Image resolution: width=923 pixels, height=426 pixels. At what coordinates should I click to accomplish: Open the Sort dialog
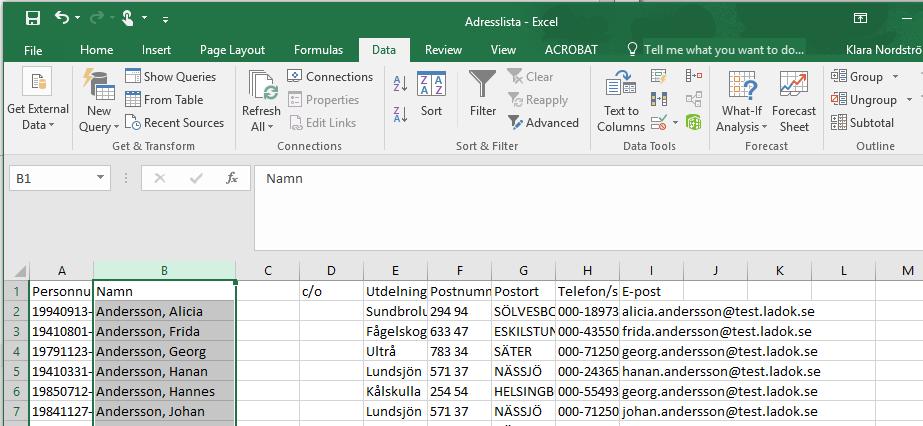click(x=431, y=94)
